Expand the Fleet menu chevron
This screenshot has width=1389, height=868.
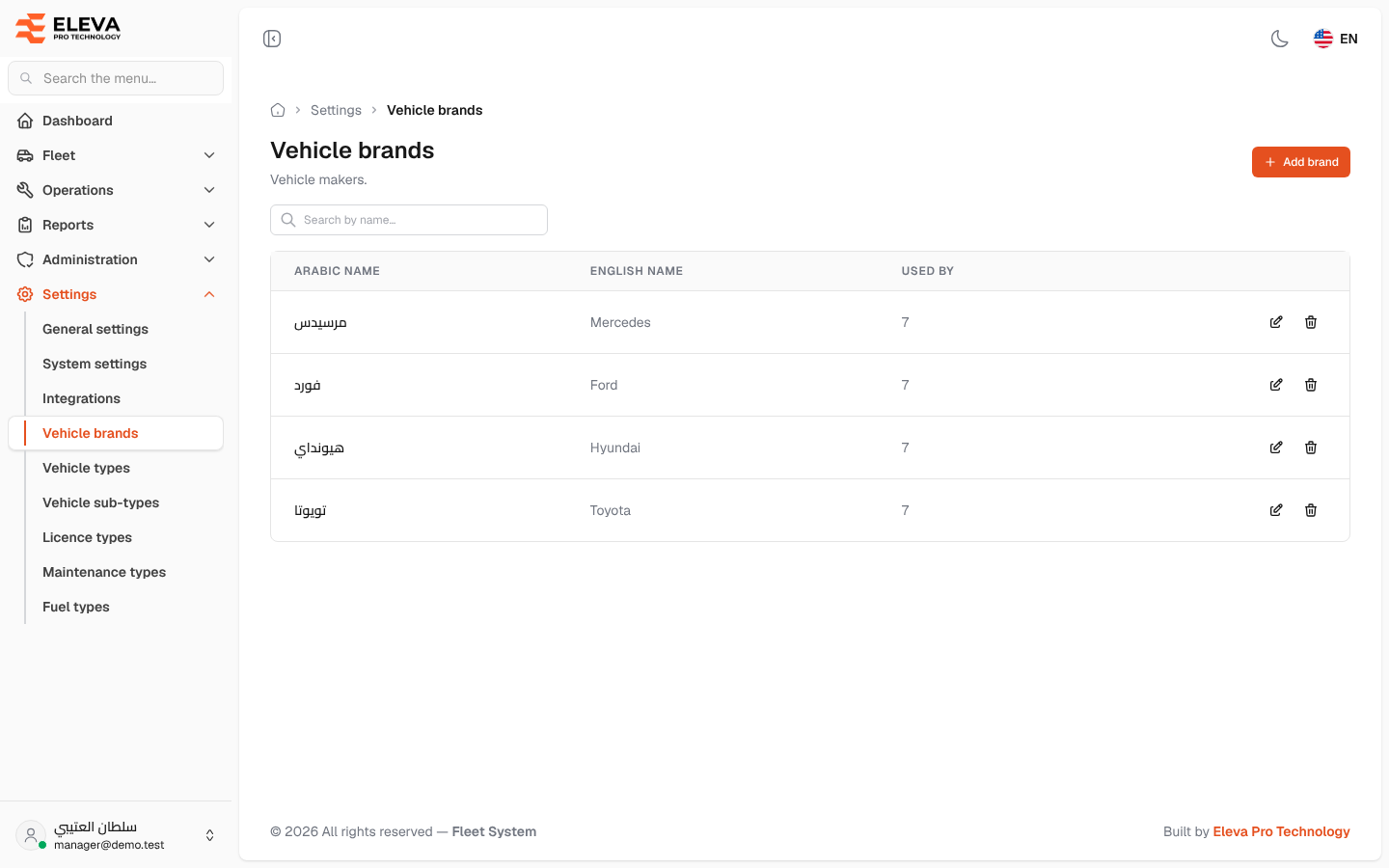[x=209, y=155]
